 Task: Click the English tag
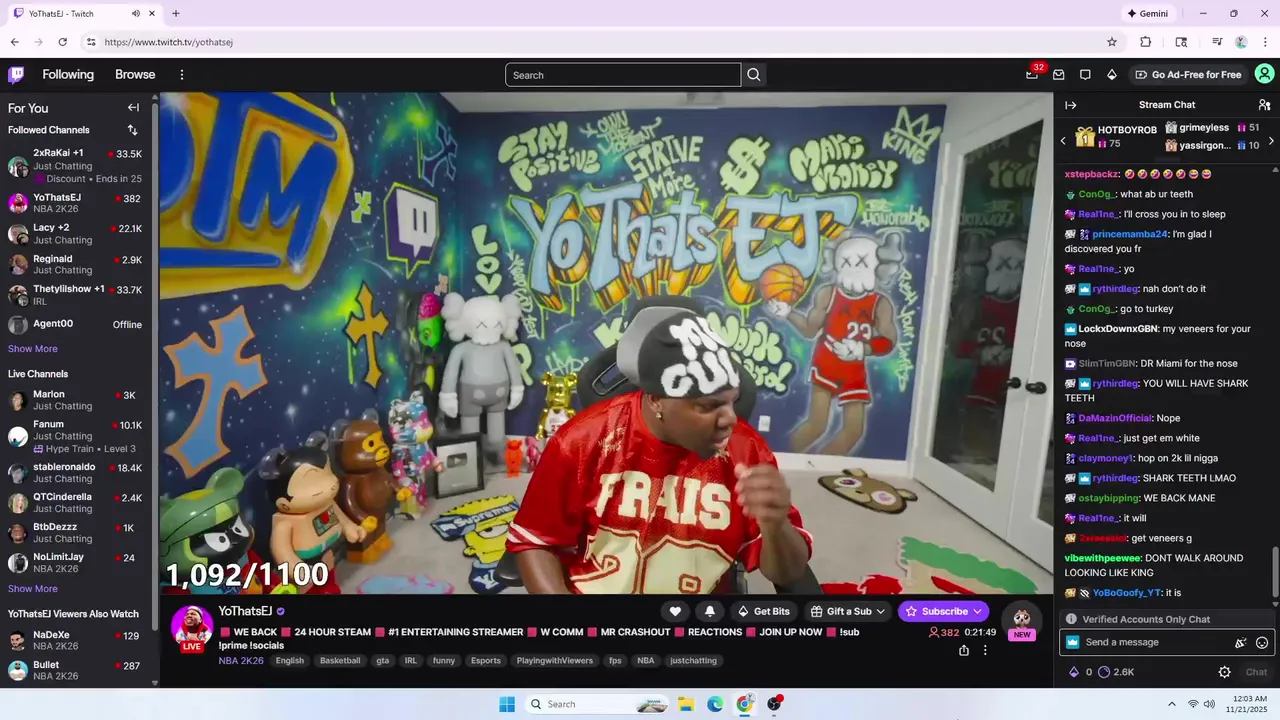click(x=290, y=661)
